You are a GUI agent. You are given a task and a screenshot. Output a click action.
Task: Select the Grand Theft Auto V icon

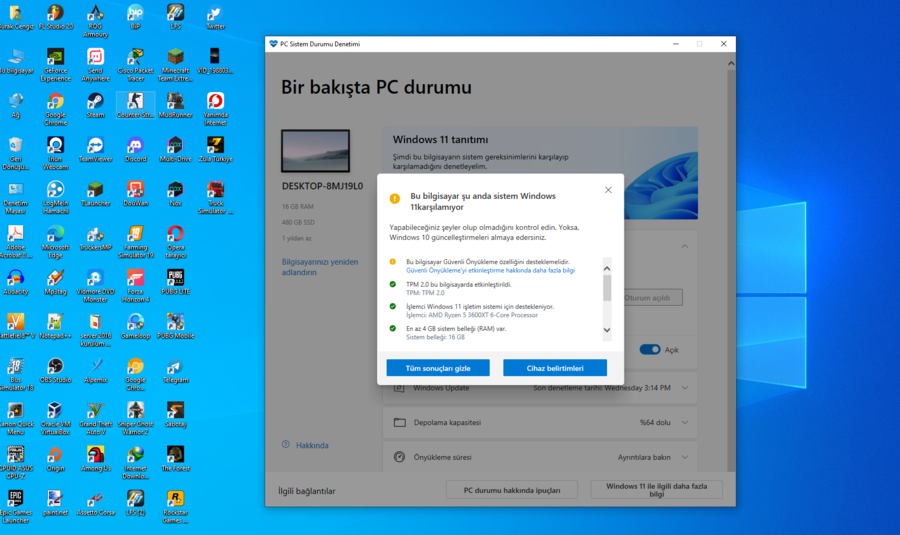tap(95, 418)
